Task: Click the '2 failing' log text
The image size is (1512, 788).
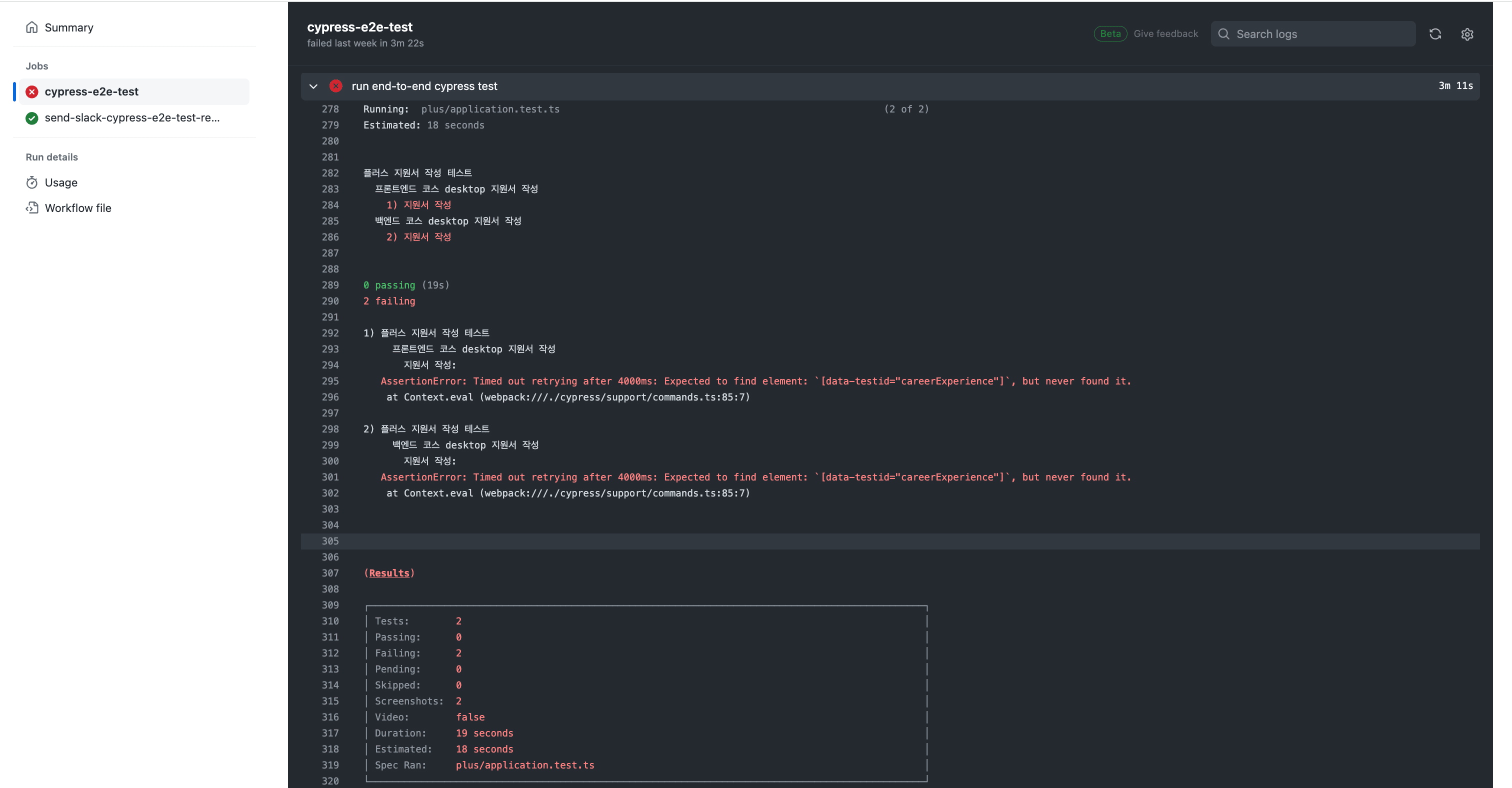Action: click(x=389, y=301)
